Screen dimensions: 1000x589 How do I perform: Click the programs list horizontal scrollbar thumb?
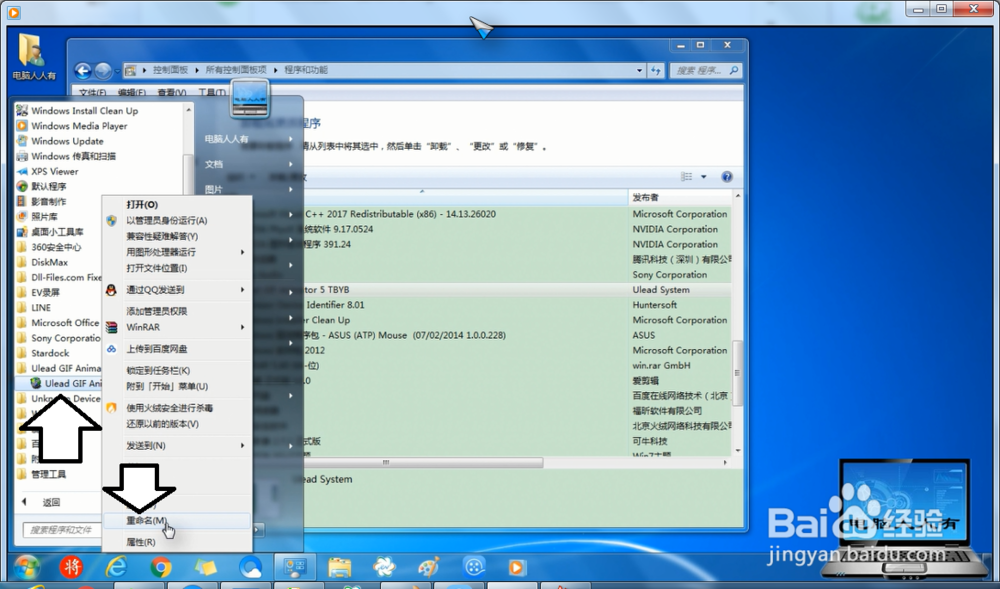(x=386, y=463)
